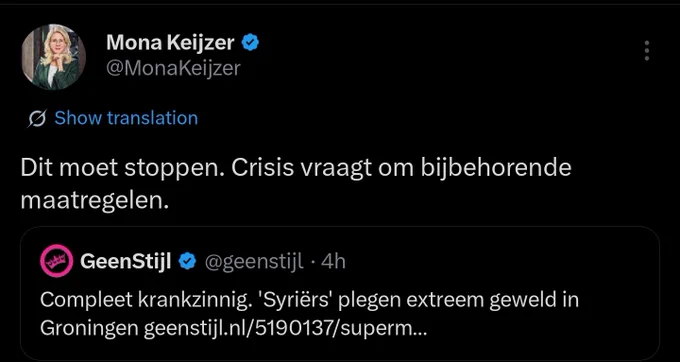Open the quoted GeenStijl post text

click(309, 314)
